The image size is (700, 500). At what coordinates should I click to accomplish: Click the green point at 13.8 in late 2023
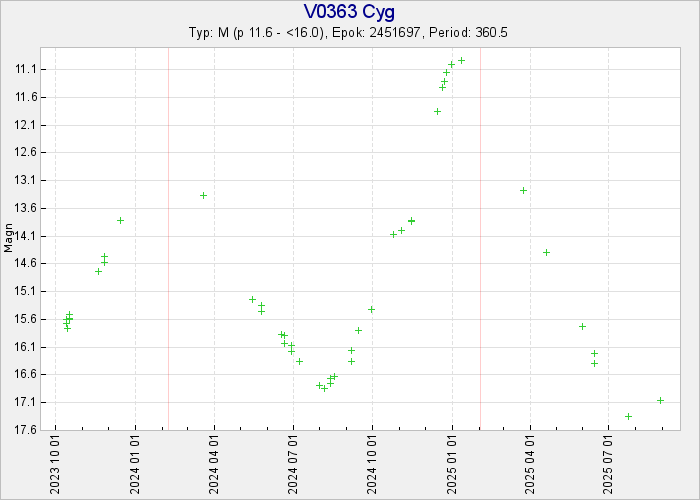(x=120, y=220)
